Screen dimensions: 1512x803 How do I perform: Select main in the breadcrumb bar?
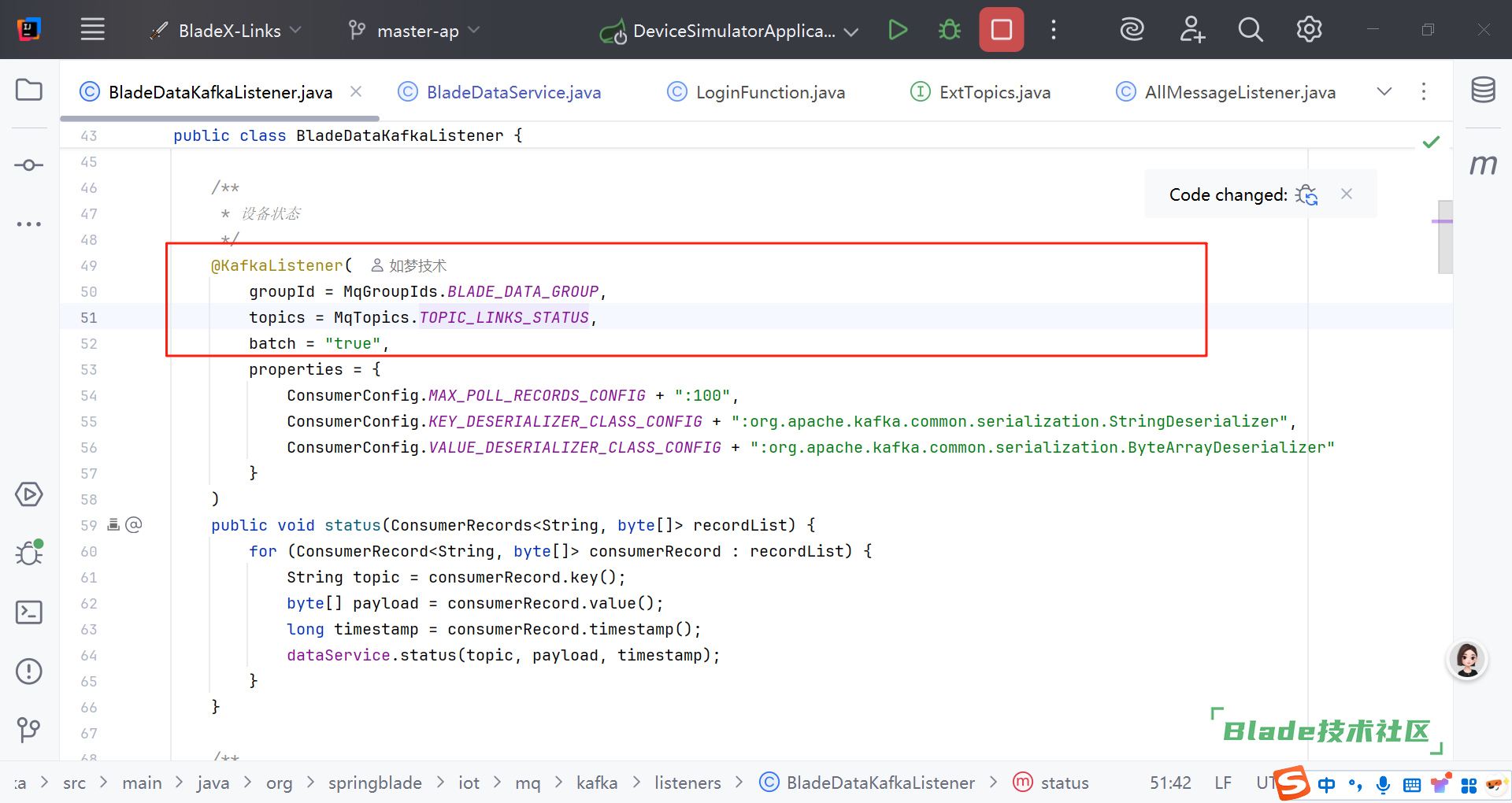142,783
